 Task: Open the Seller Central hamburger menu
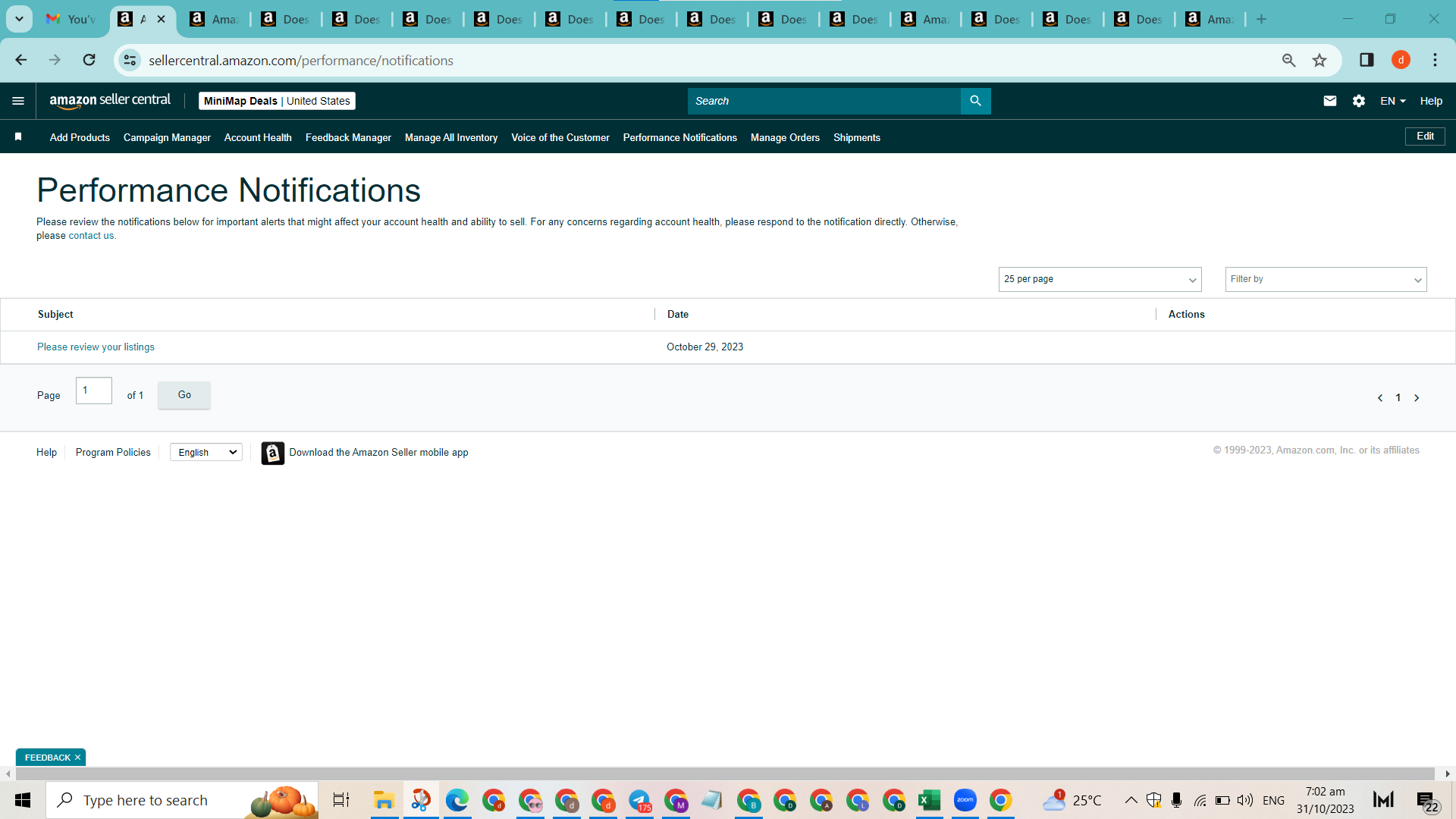(x=18, y=101)
